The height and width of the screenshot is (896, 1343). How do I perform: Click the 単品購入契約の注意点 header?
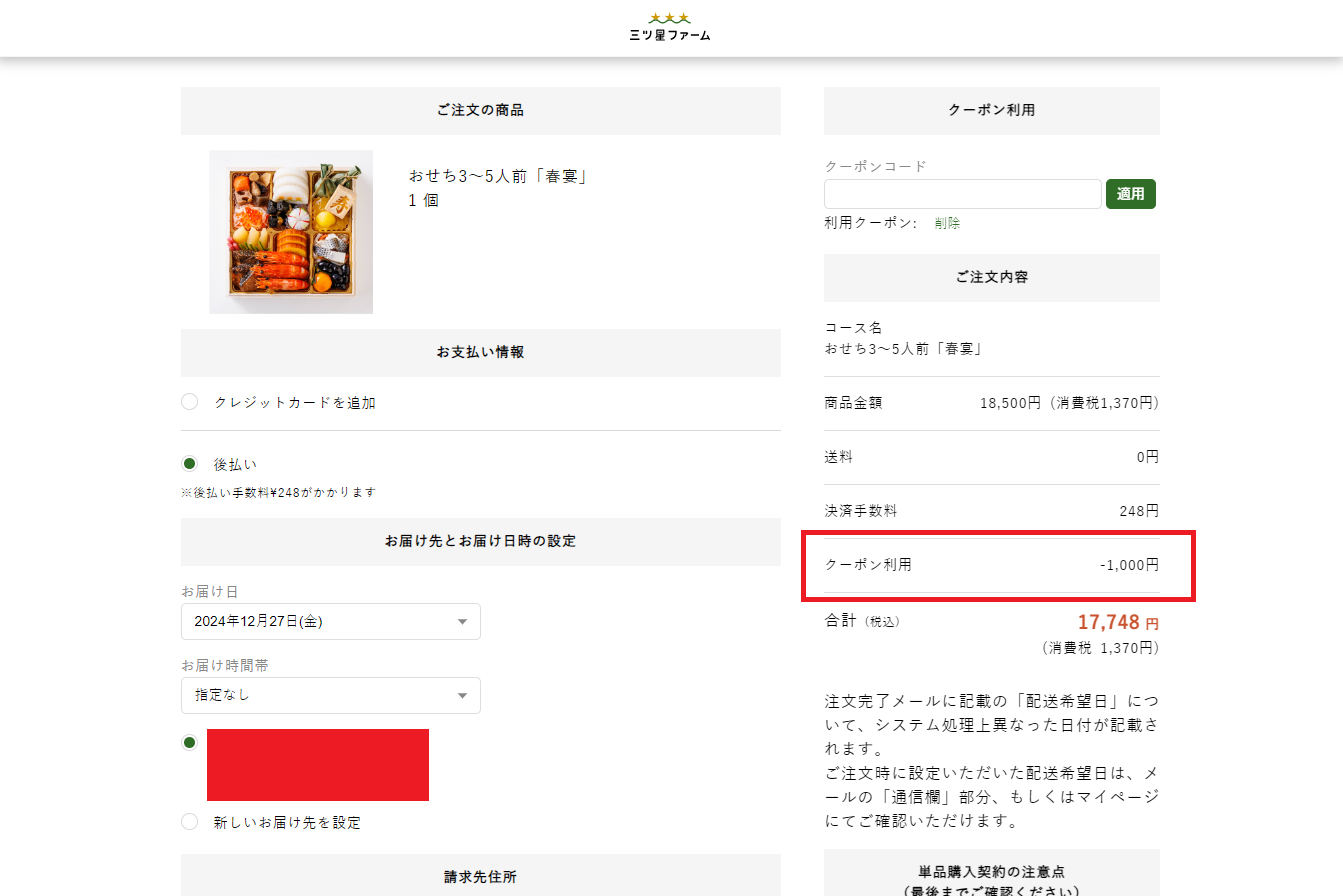(x=992, y=873)
